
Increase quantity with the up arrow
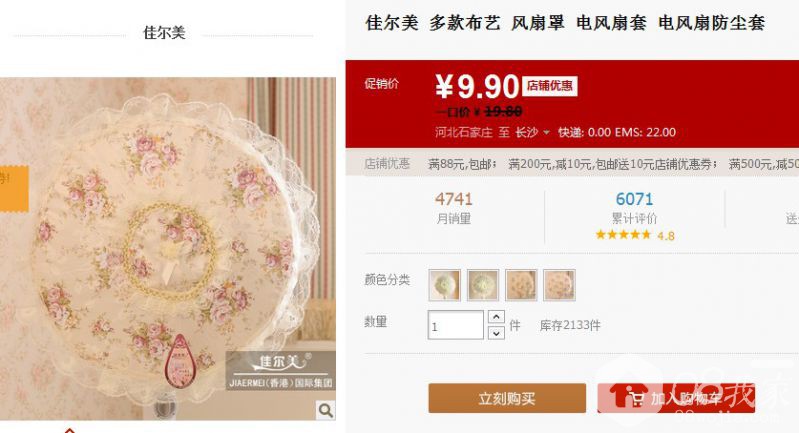(x=496, y=317)
